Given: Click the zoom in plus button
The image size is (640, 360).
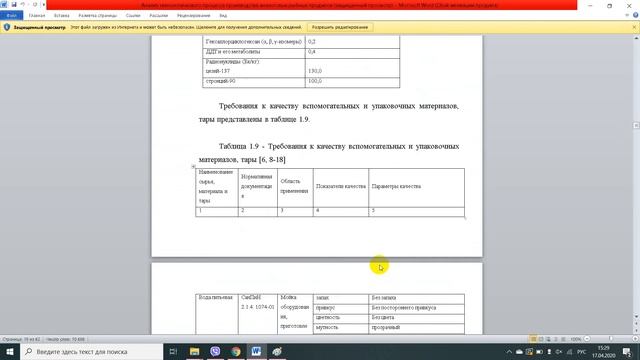Looking at the screenshot, I should point(635,339).
